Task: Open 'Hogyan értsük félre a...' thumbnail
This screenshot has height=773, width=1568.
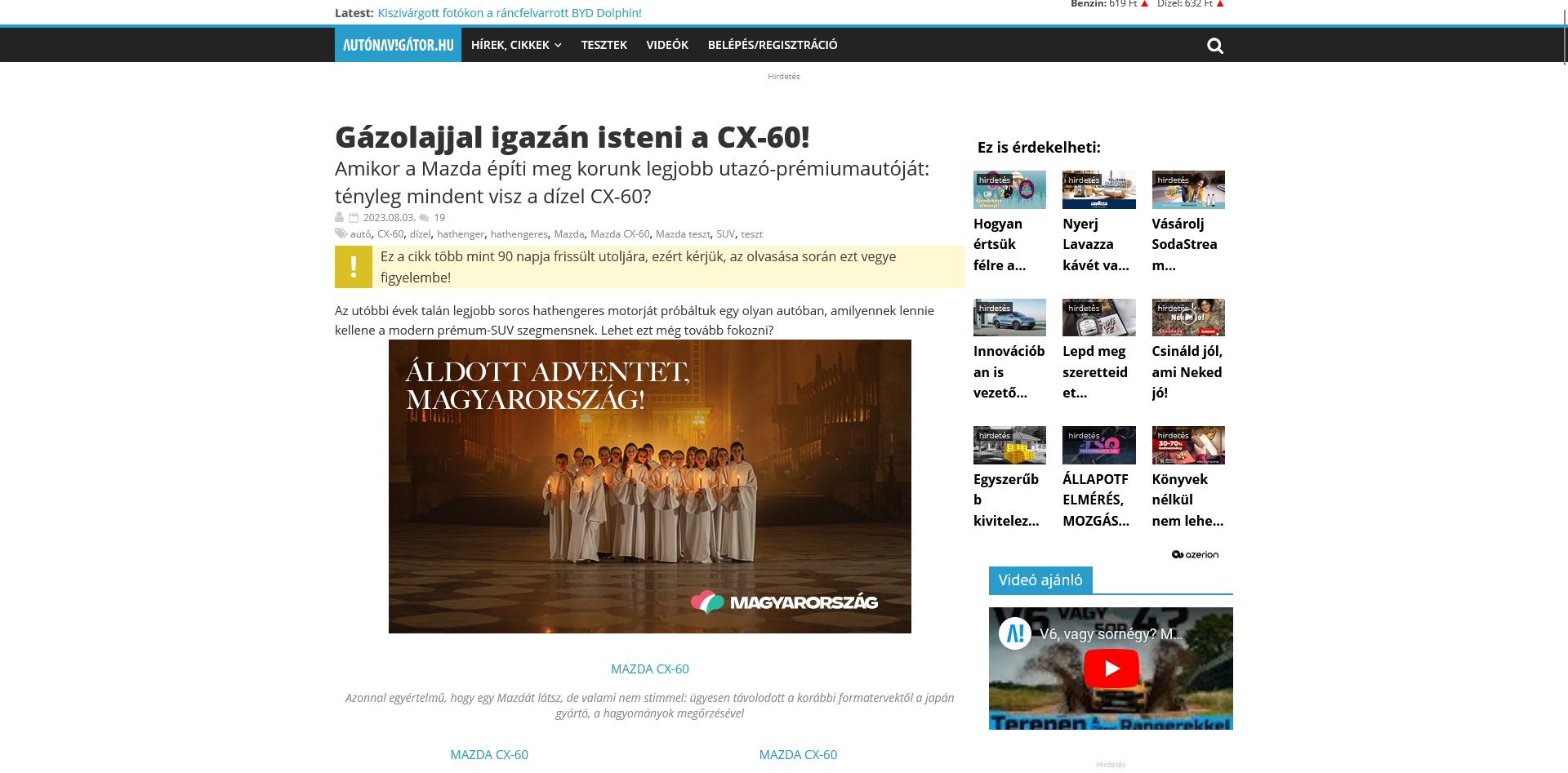Action: point(1009,189)
